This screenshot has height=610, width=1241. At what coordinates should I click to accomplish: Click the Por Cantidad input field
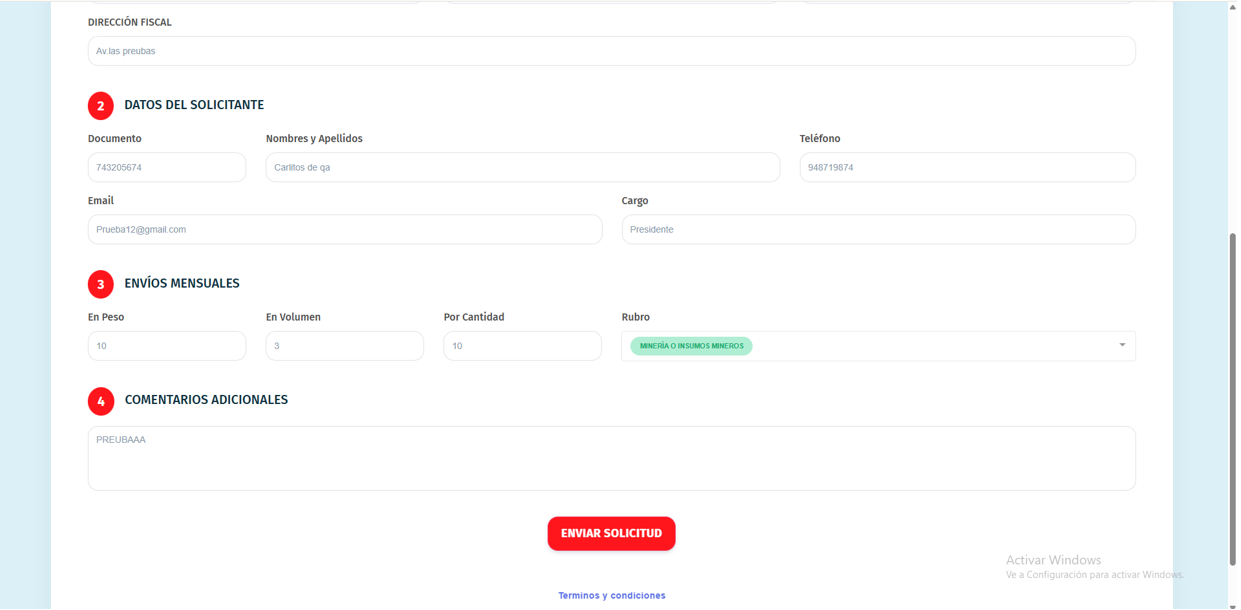point(522,346)
